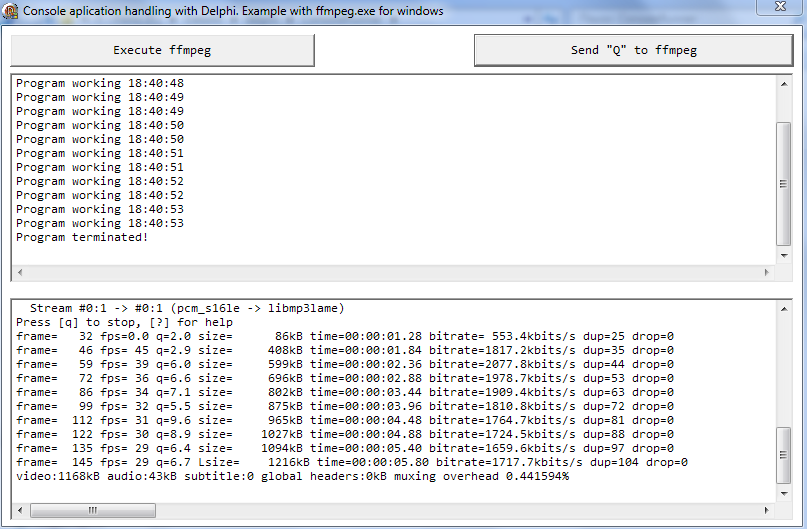
Task: Click up arrow of upper log vertical scrollbar
Action: (784, 84)
